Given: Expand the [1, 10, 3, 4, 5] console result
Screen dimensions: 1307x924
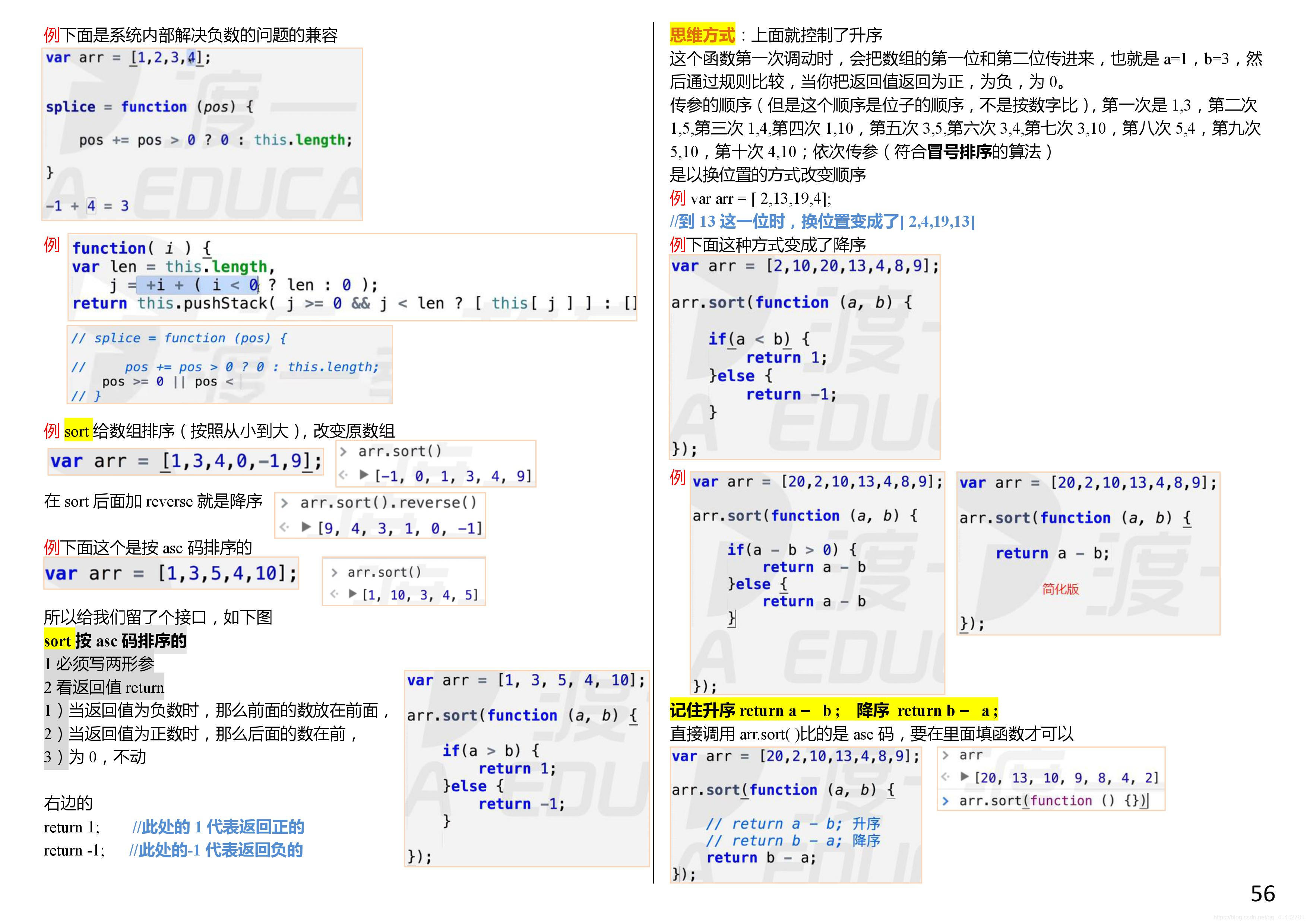Looking at the screenshot, I should (353, 593).
